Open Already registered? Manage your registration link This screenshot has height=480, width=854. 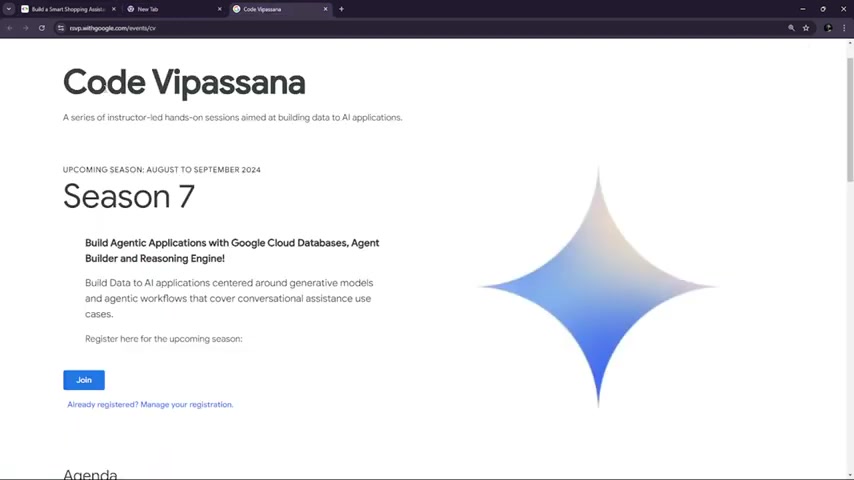click(150, 404)
